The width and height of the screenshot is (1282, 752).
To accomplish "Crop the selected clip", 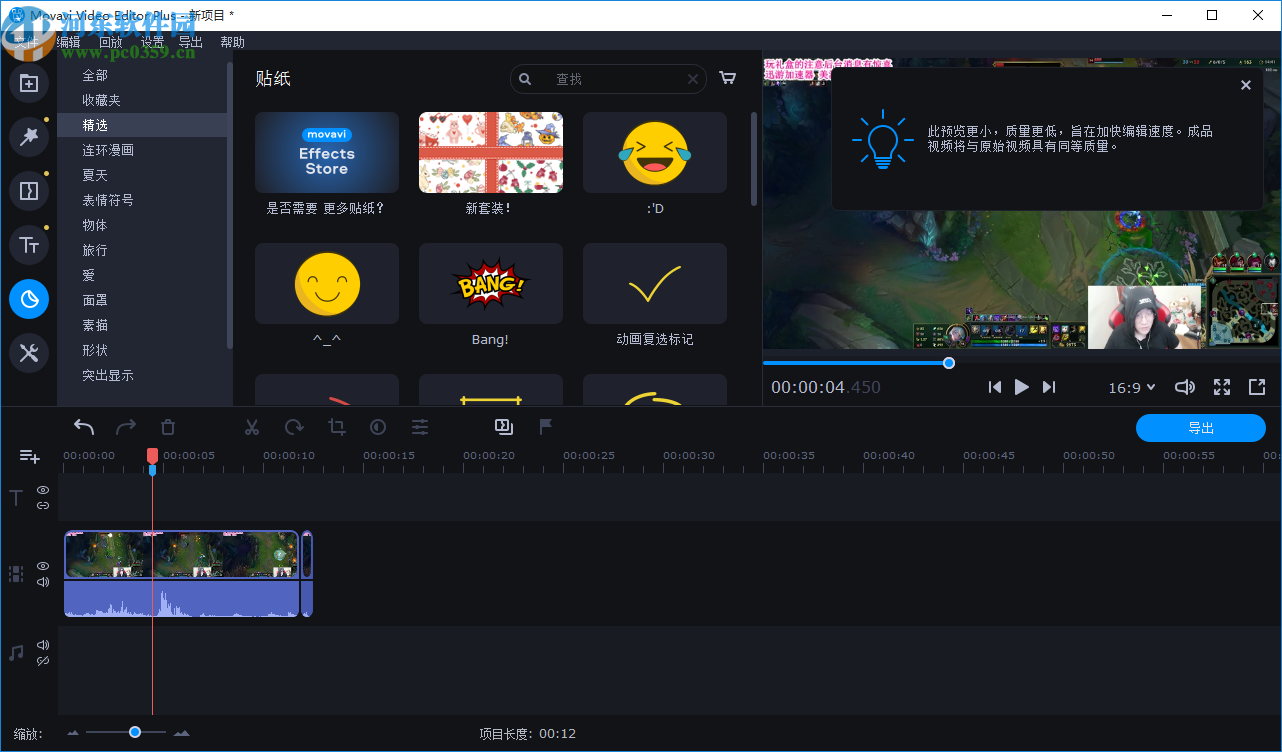I will click(336, 426).
